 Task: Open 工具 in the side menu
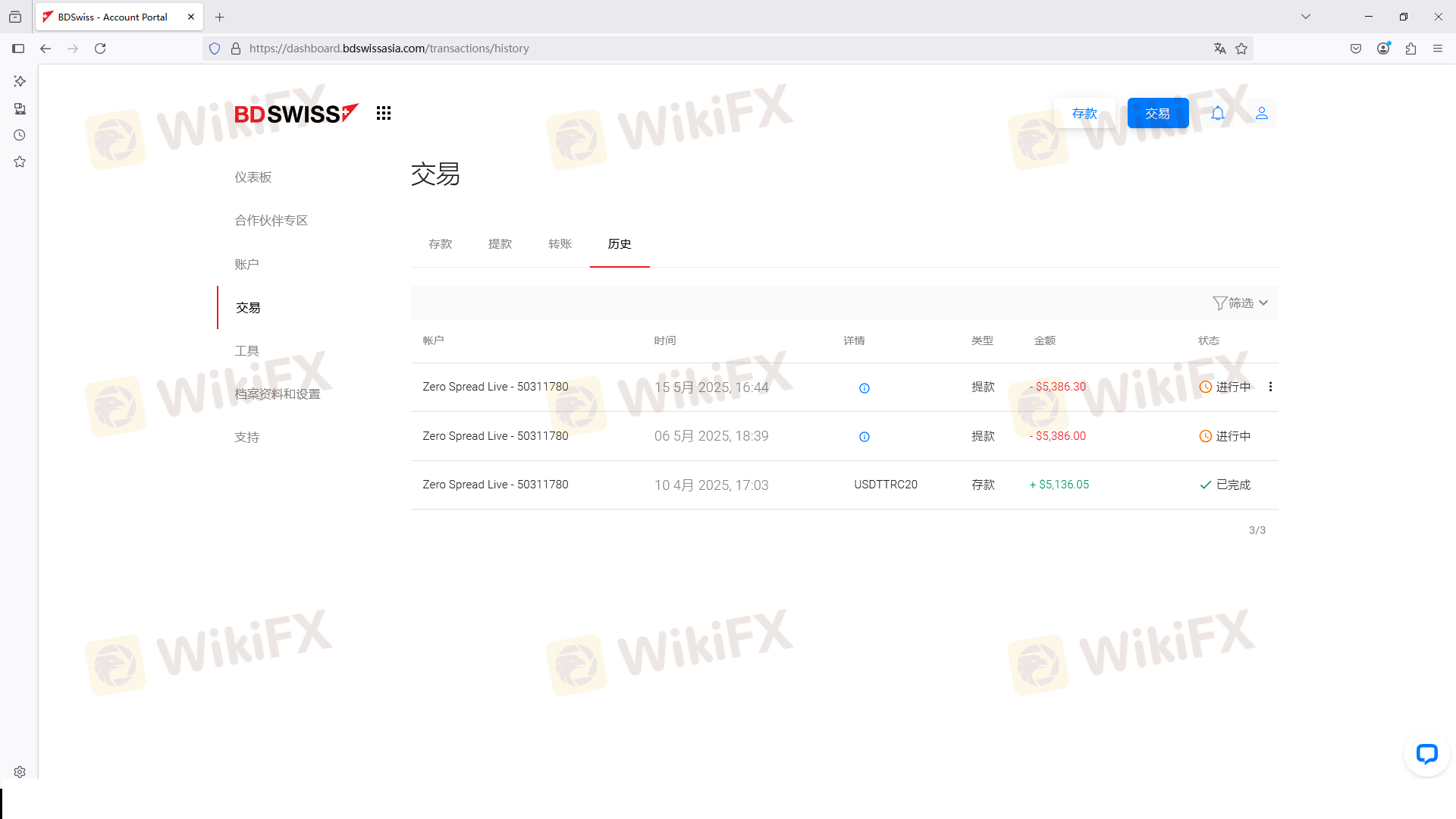[x=247, y=351]
